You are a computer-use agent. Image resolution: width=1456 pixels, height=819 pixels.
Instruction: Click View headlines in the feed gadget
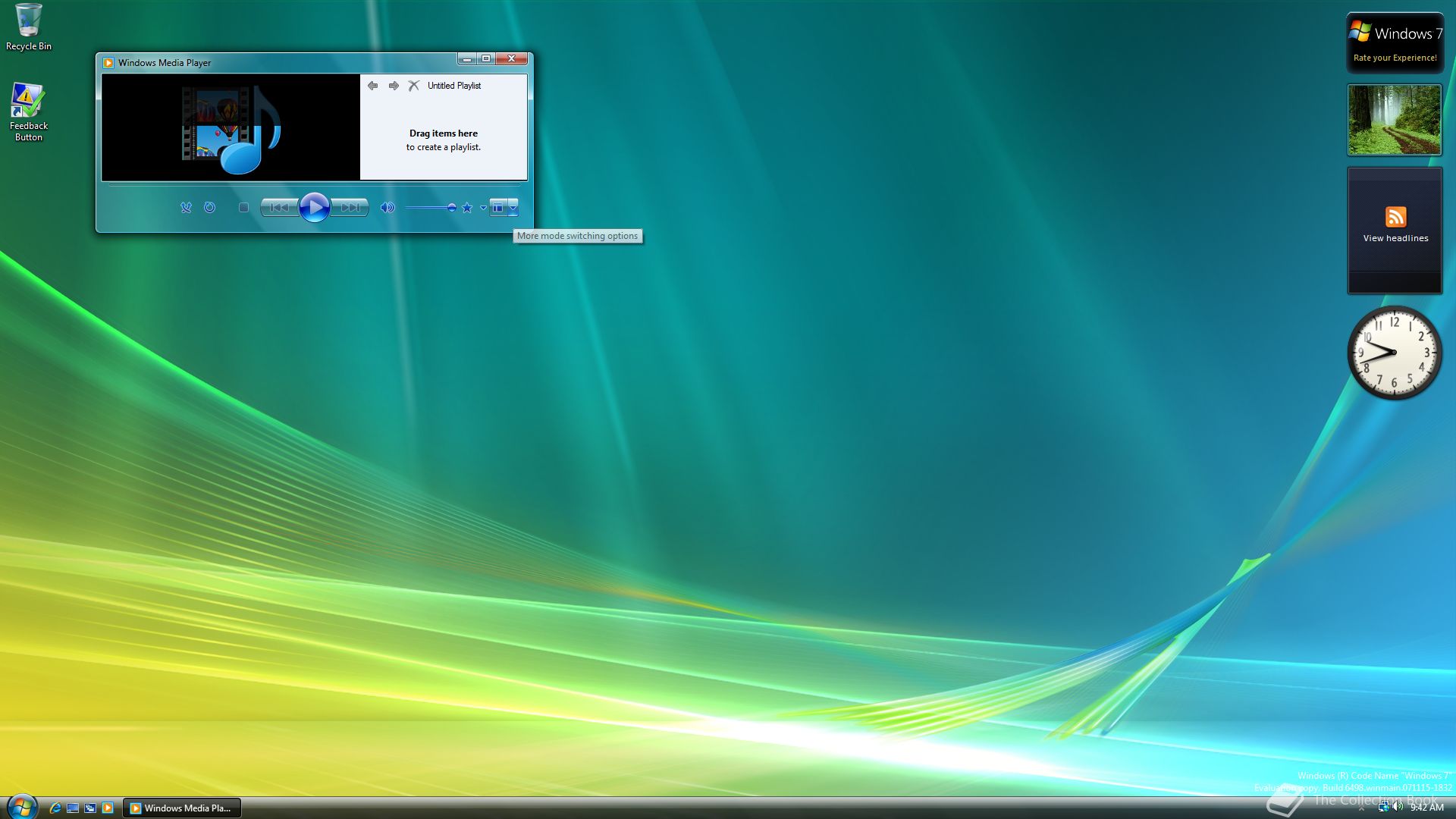1395,238
